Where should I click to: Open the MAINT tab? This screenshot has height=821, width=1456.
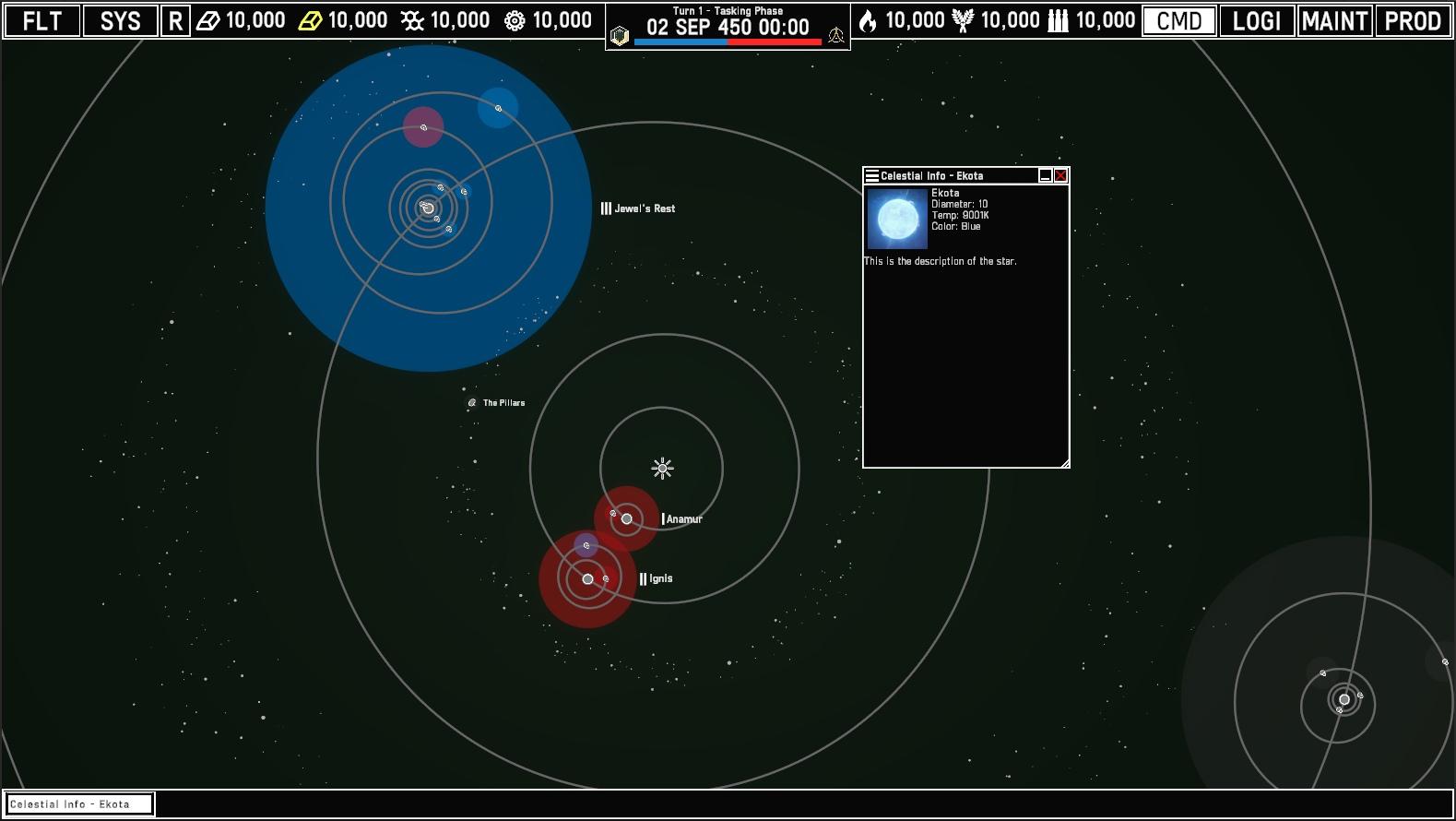pos(1334,20)
